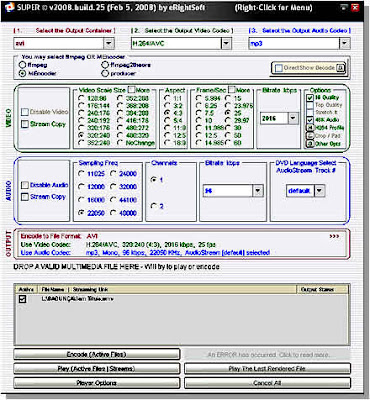This screenshot has height=400, width=370.
Task: Tick the More checkbox for Video Scale Size
Action: [x=132, y=90]
